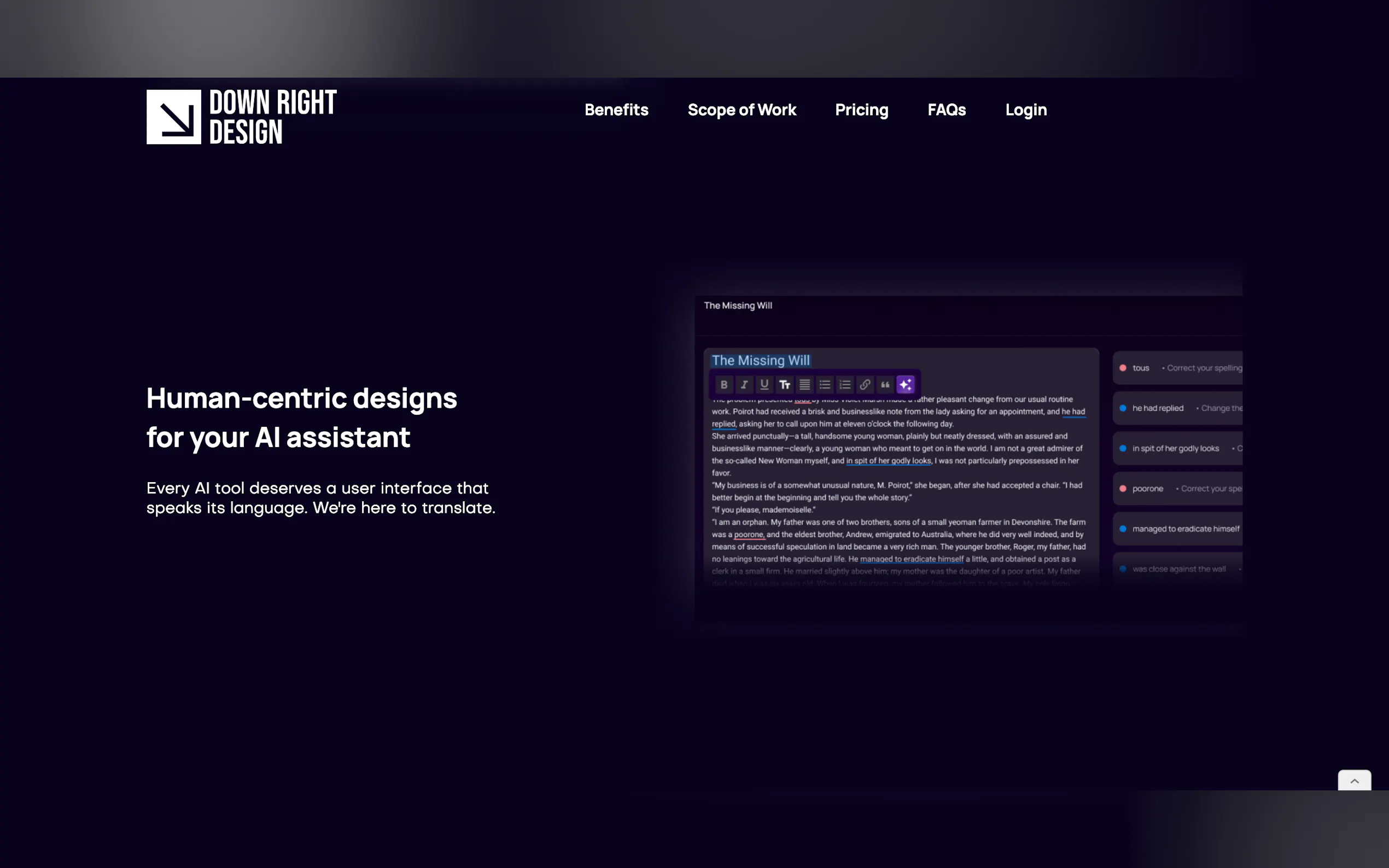Open the Benefits nav item
The image size is (1389, 868).
tap(616, 110)
